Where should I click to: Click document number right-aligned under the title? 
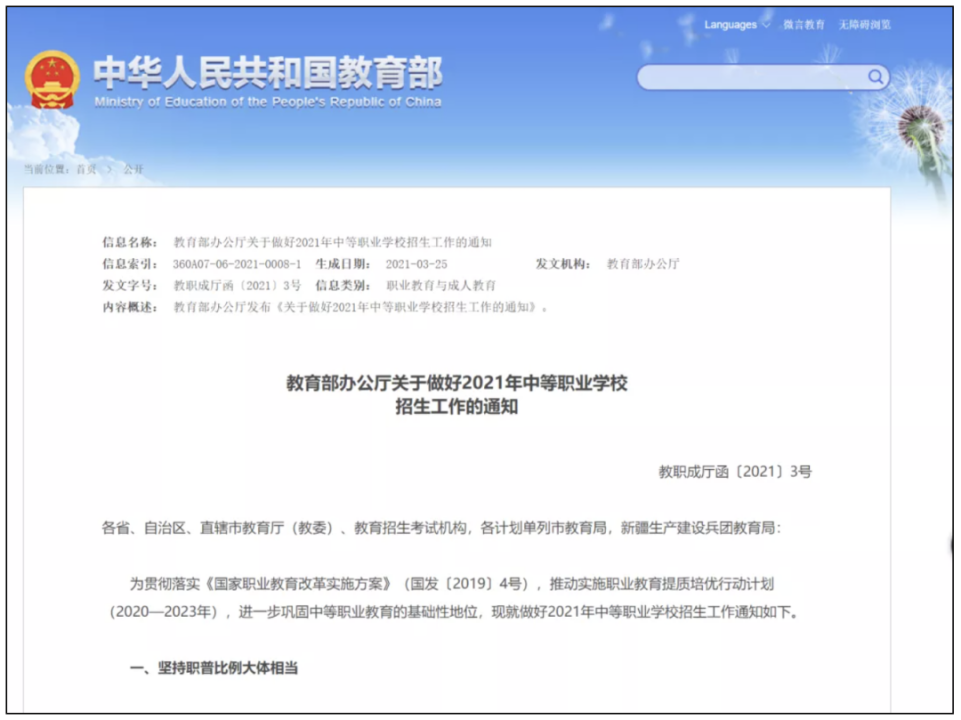click(x=735, y=471)
